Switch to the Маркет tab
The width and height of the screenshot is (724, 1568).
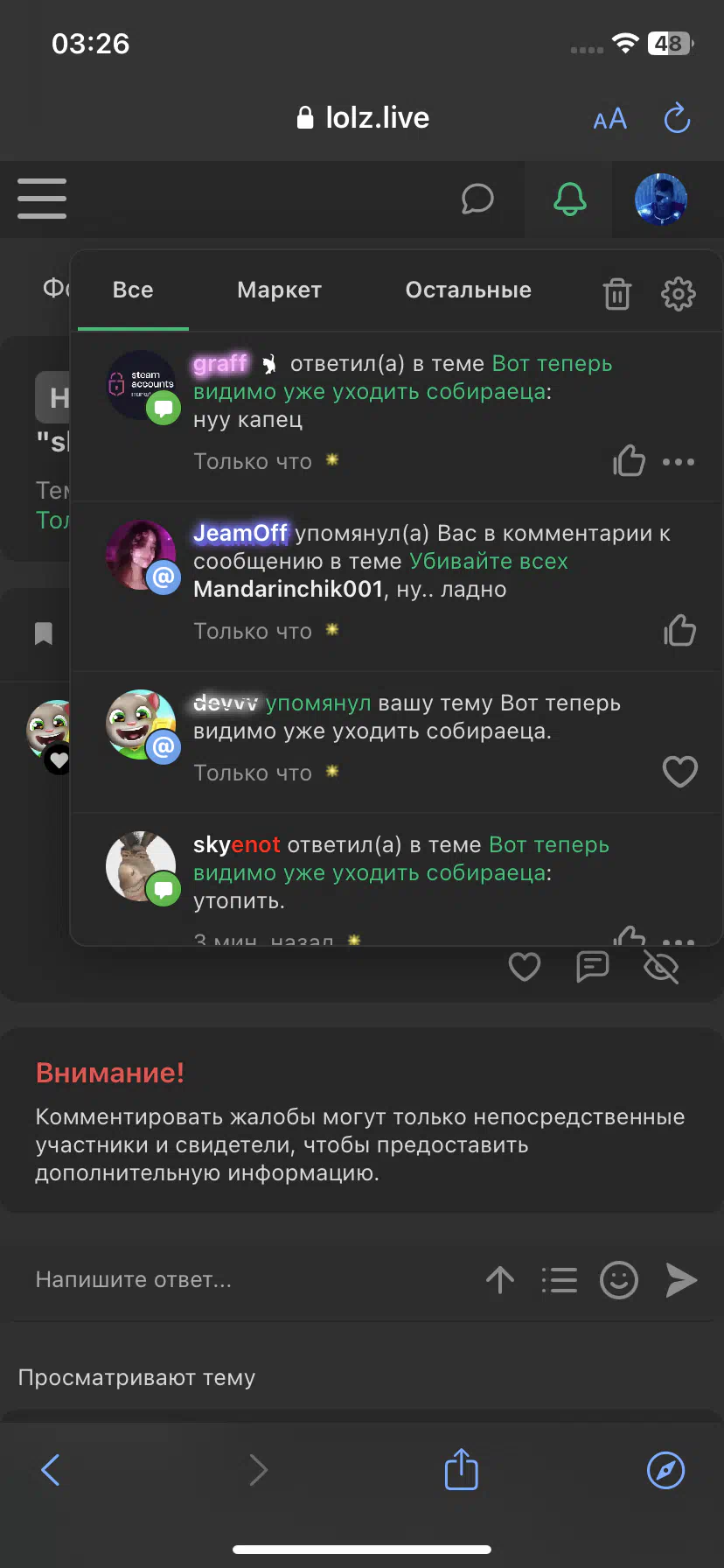click(x=280, y=290)
